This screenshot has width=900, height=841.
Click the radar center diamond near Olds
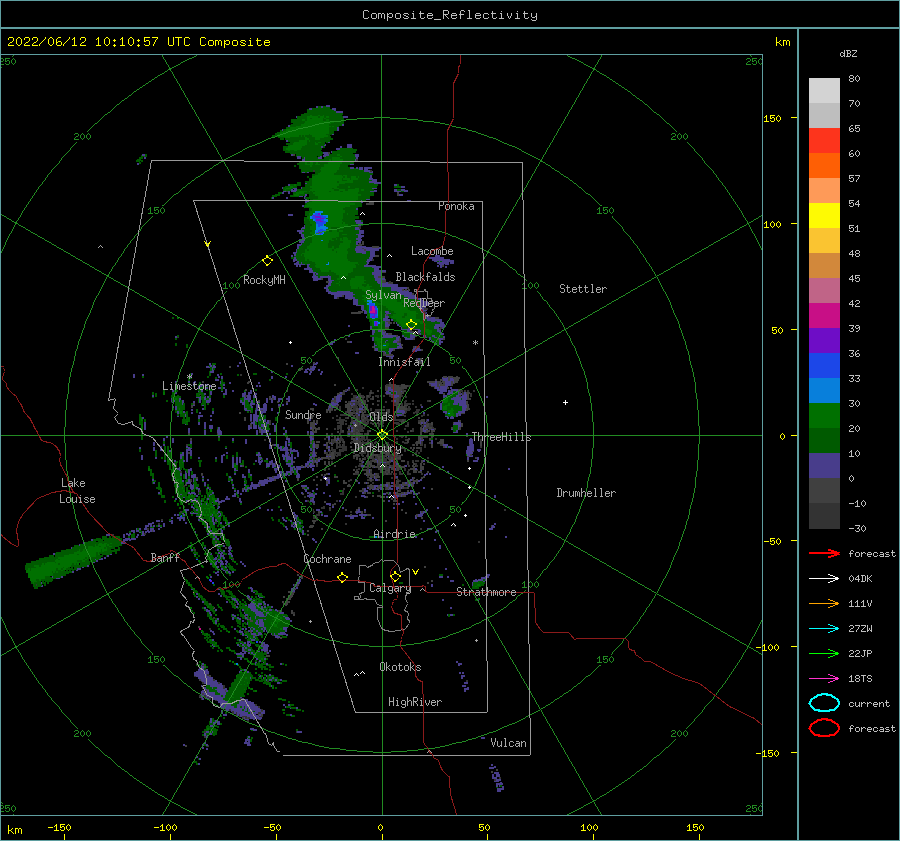pos(382,435)
